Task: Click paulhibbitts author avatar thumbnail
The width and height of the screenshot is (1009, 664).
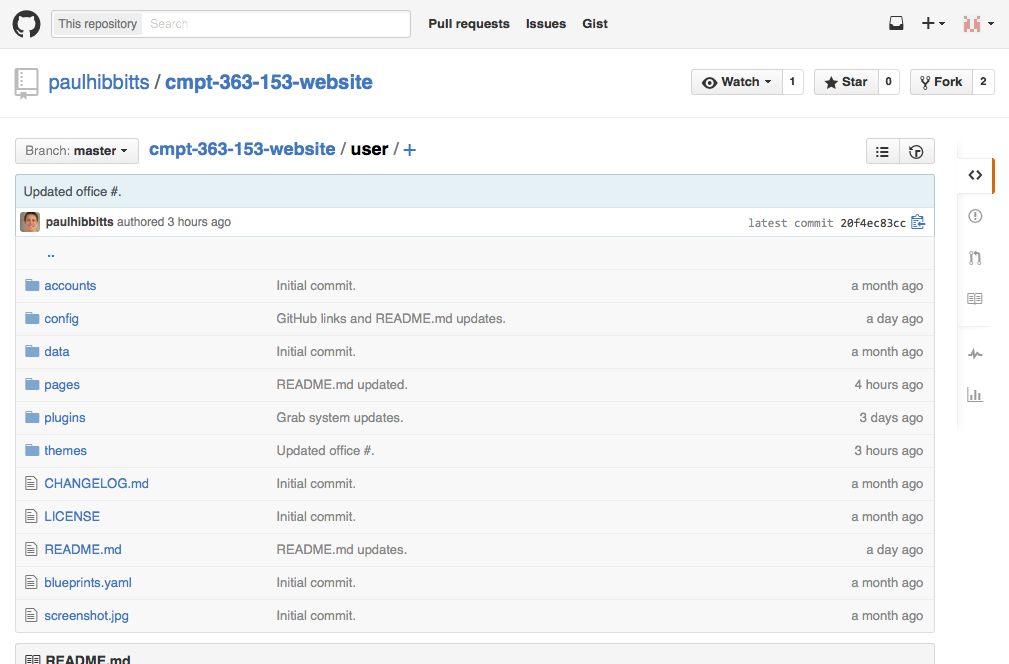Action: (x=30, y=222)
